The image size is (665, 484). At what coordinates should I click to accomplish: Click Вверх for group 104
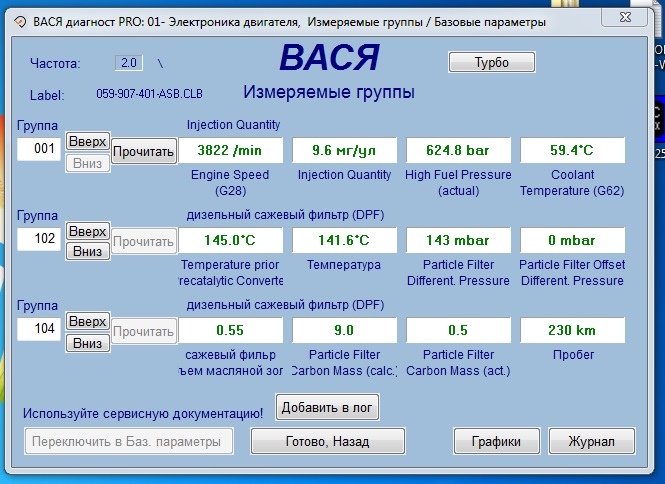88,321
